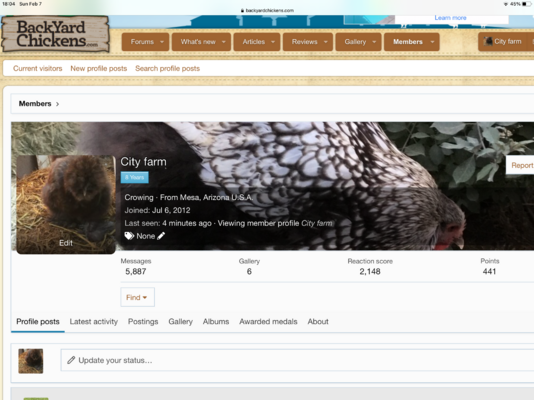Click the Members breadcrumb chevron
This screenshot has height=400, width=534.
pos(58,104)
